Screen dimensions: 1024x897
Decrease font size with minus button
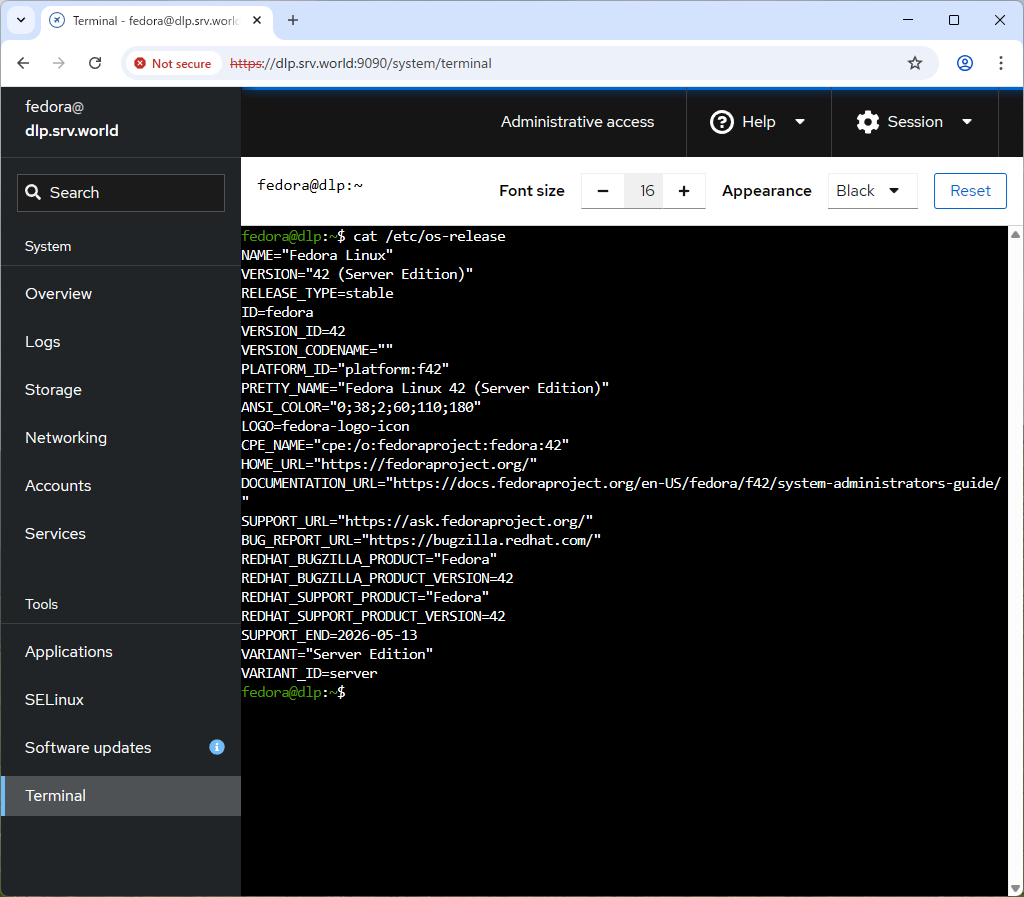tap(603, 191)
